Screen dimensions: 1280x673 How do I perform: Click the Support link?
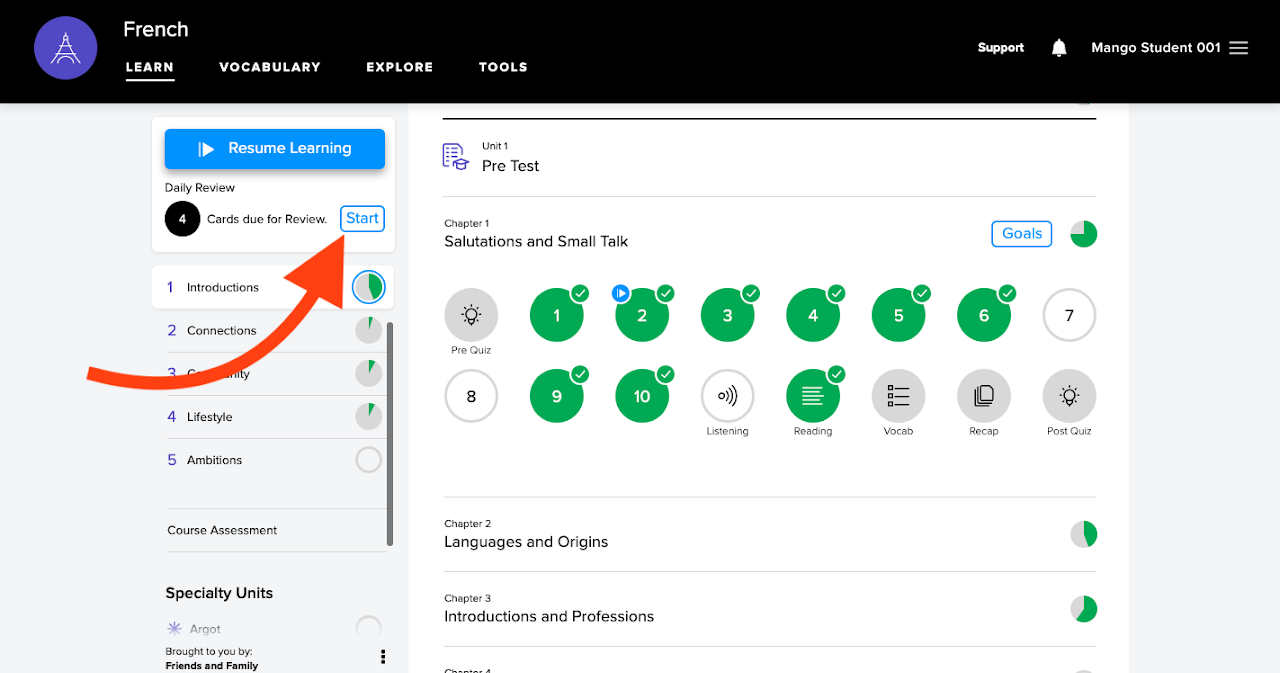(1001, 48)
